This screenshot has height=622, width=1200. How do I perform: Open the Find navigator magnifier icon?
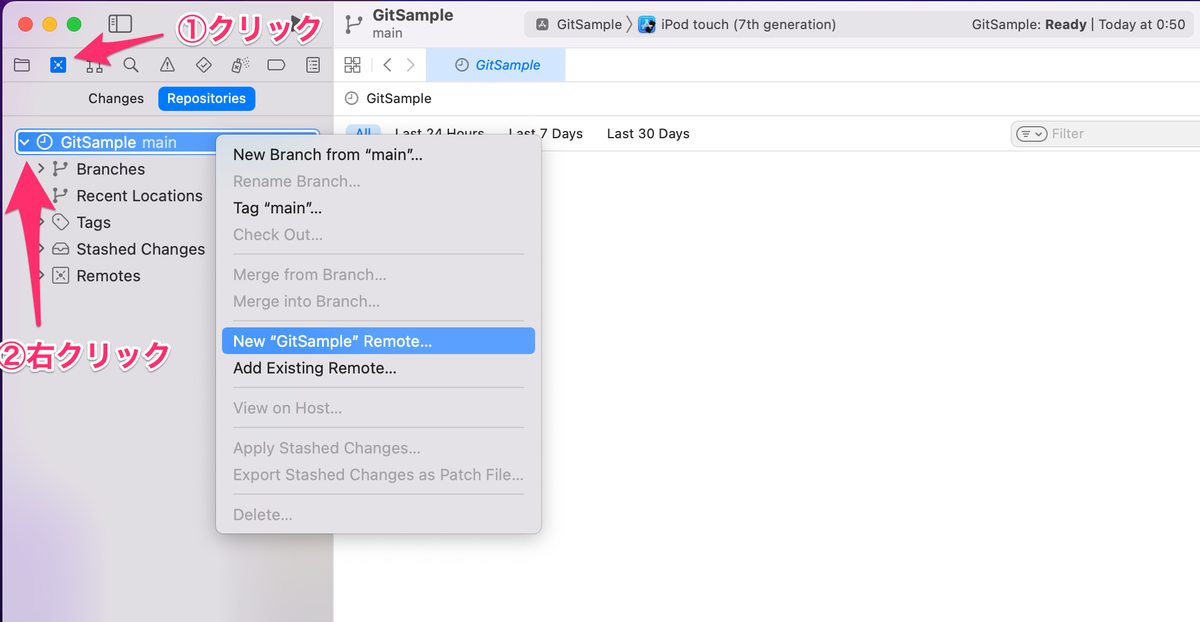[131, 65]
